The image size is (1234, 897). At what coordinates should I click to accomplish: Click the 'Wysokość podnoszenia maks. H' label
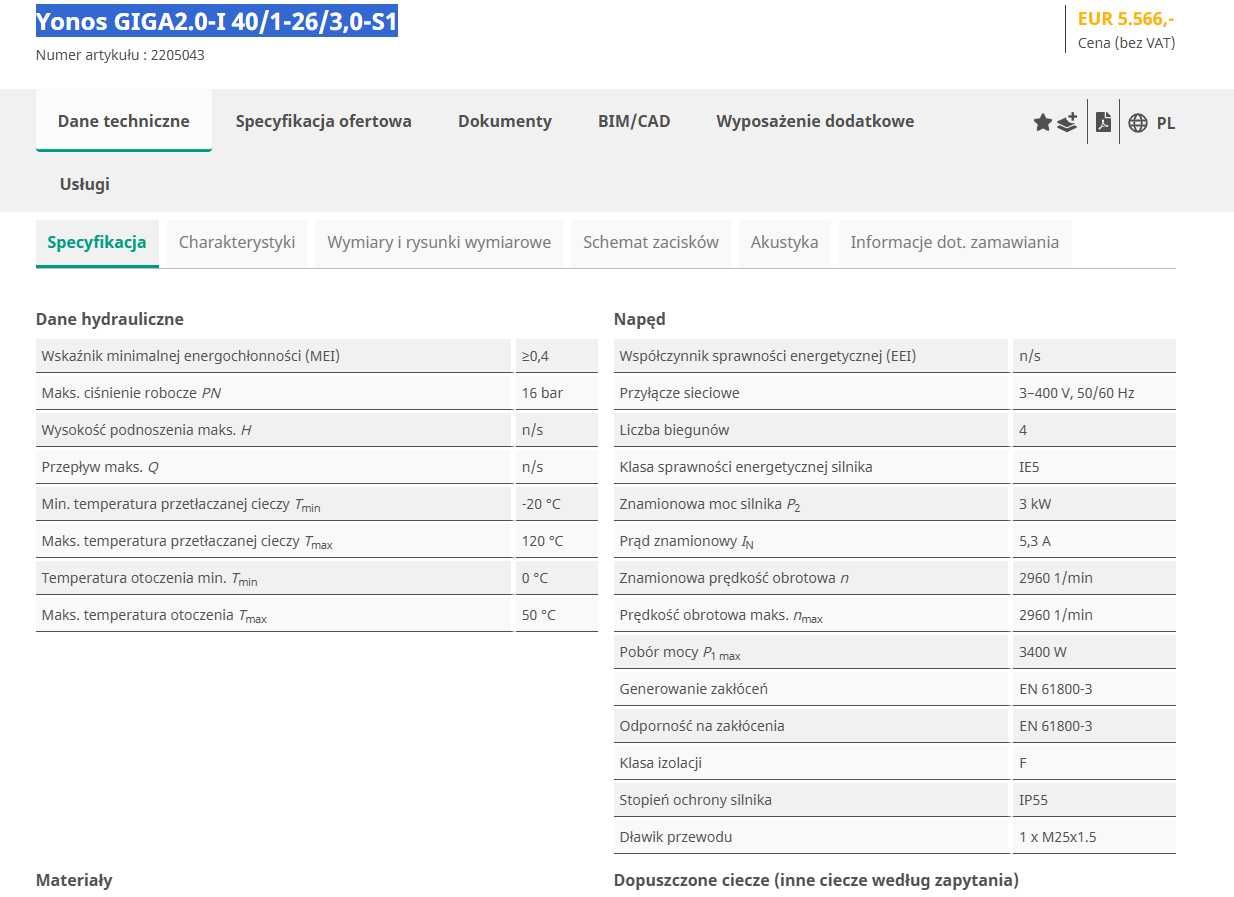[x=146, y=430]
